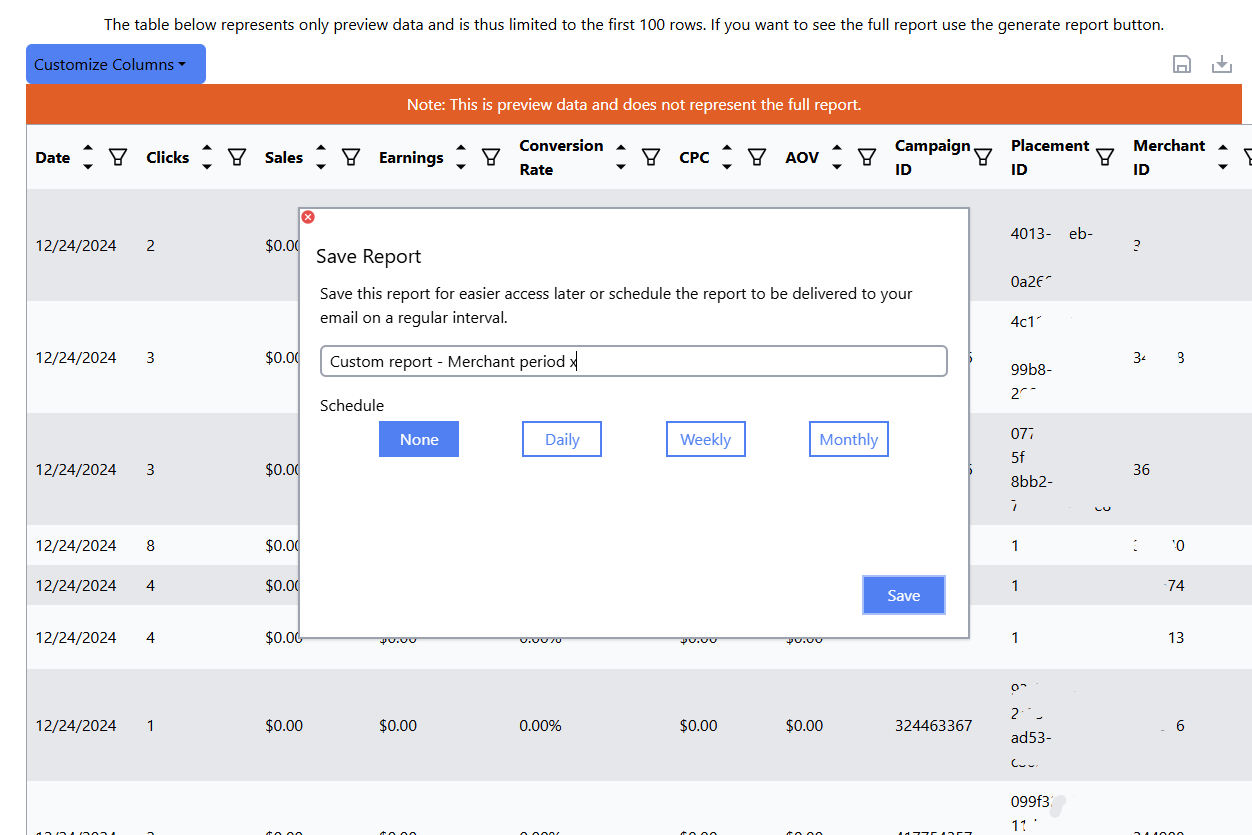Image resolution: width=1252 pixels, height=835 pixels.
Task: Click campaign ID cell 324463367
Action: 934,725
